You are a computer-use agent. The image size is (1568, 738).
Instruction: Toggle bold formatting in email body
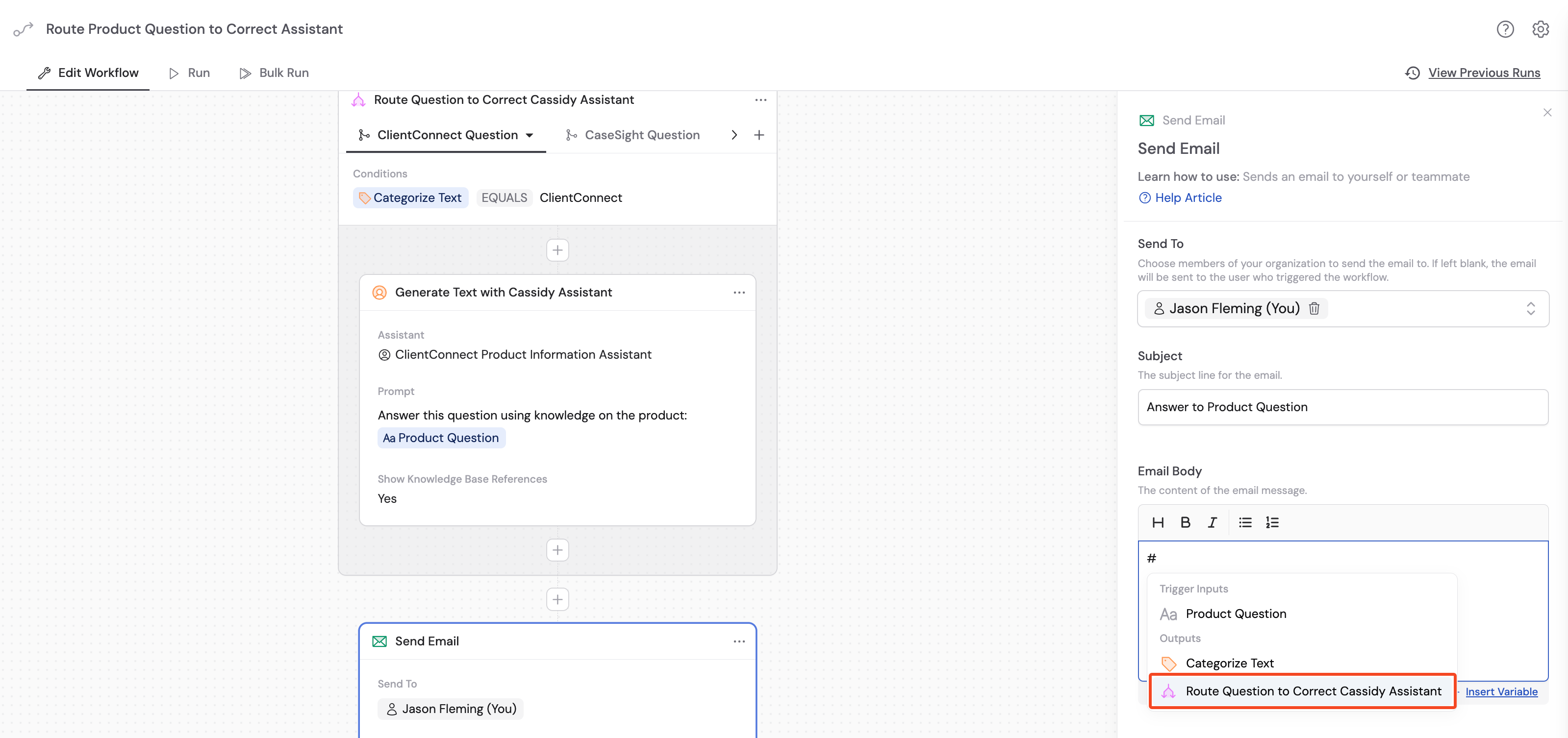pos(1185,522)
